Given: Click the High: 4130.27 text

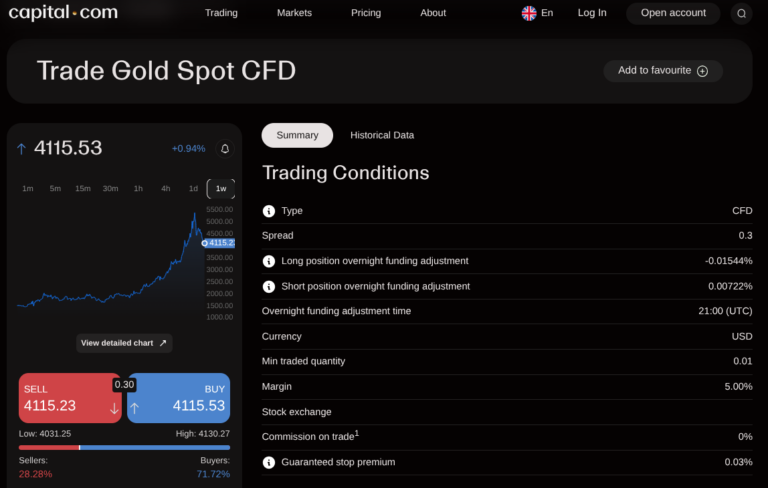Looking at the screenshot, I should click(203, 434).
